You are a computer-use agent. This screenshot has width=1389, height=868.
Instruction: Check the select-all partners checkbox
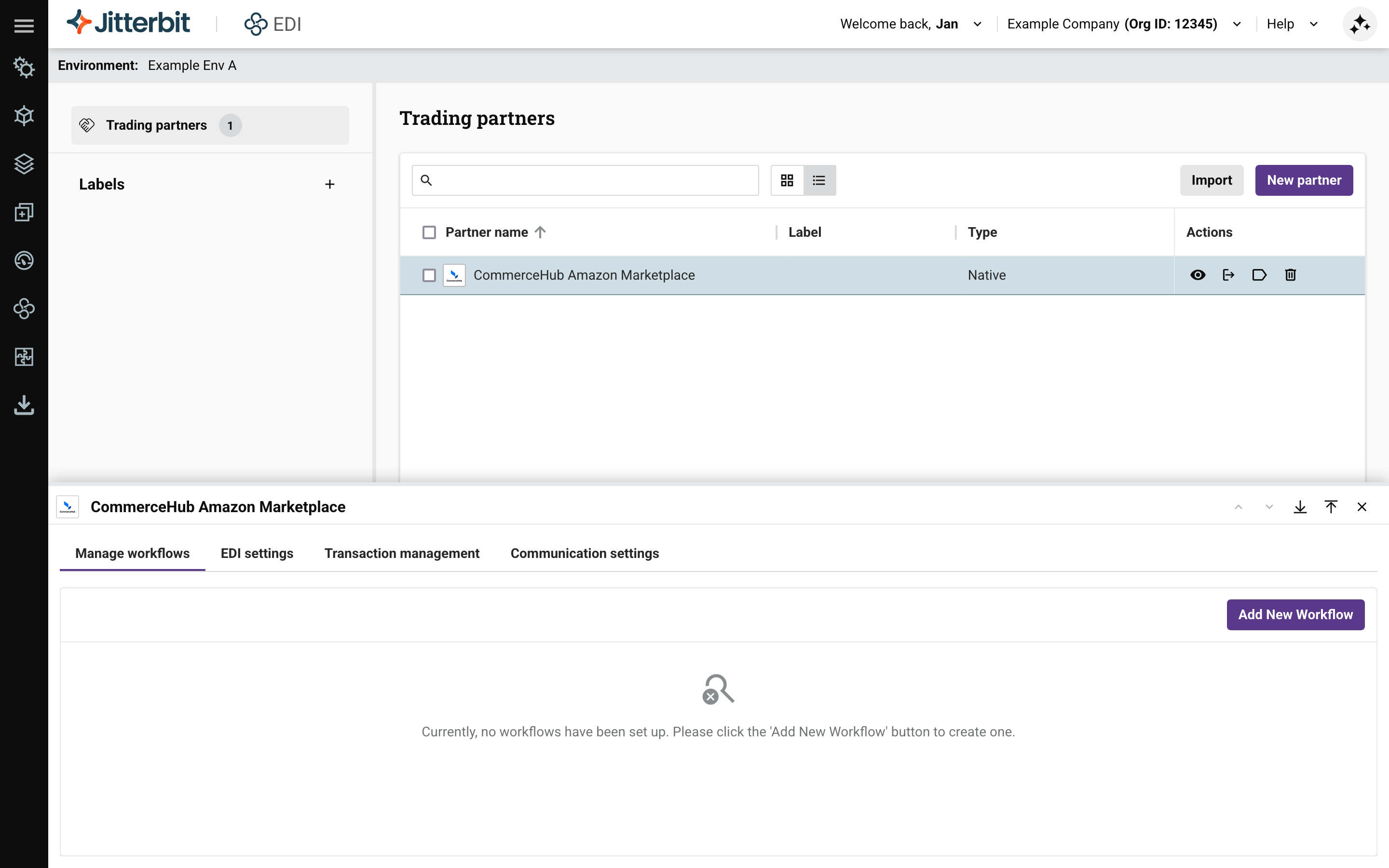[429, 232]
